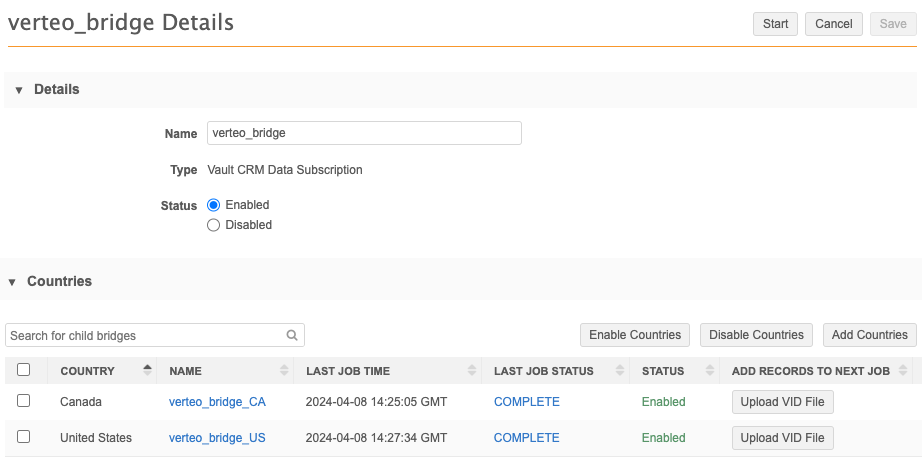Upload VID File for United States

pyautogui.click(x=782, y=438)
